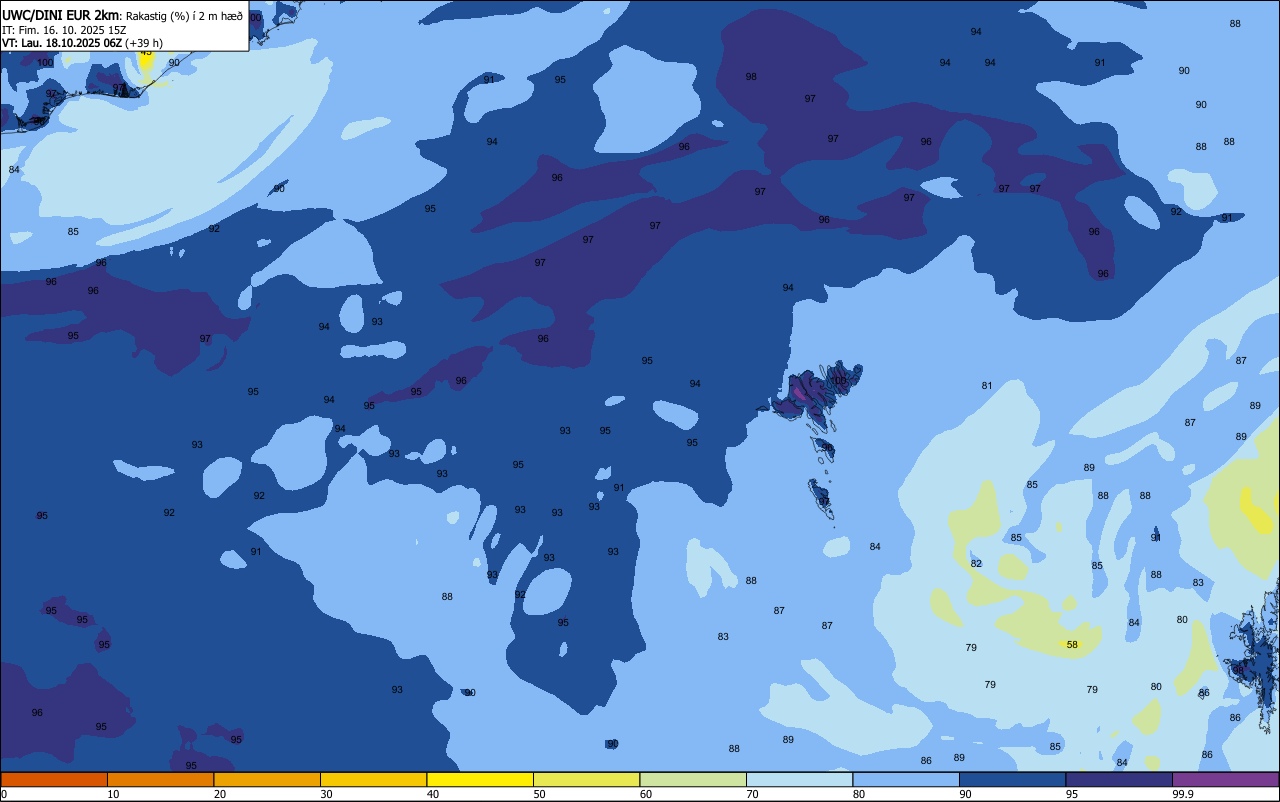Click the 95–99.9 indigo legend swatch
1280x802 pixels.
click(x=1119, y=779)
